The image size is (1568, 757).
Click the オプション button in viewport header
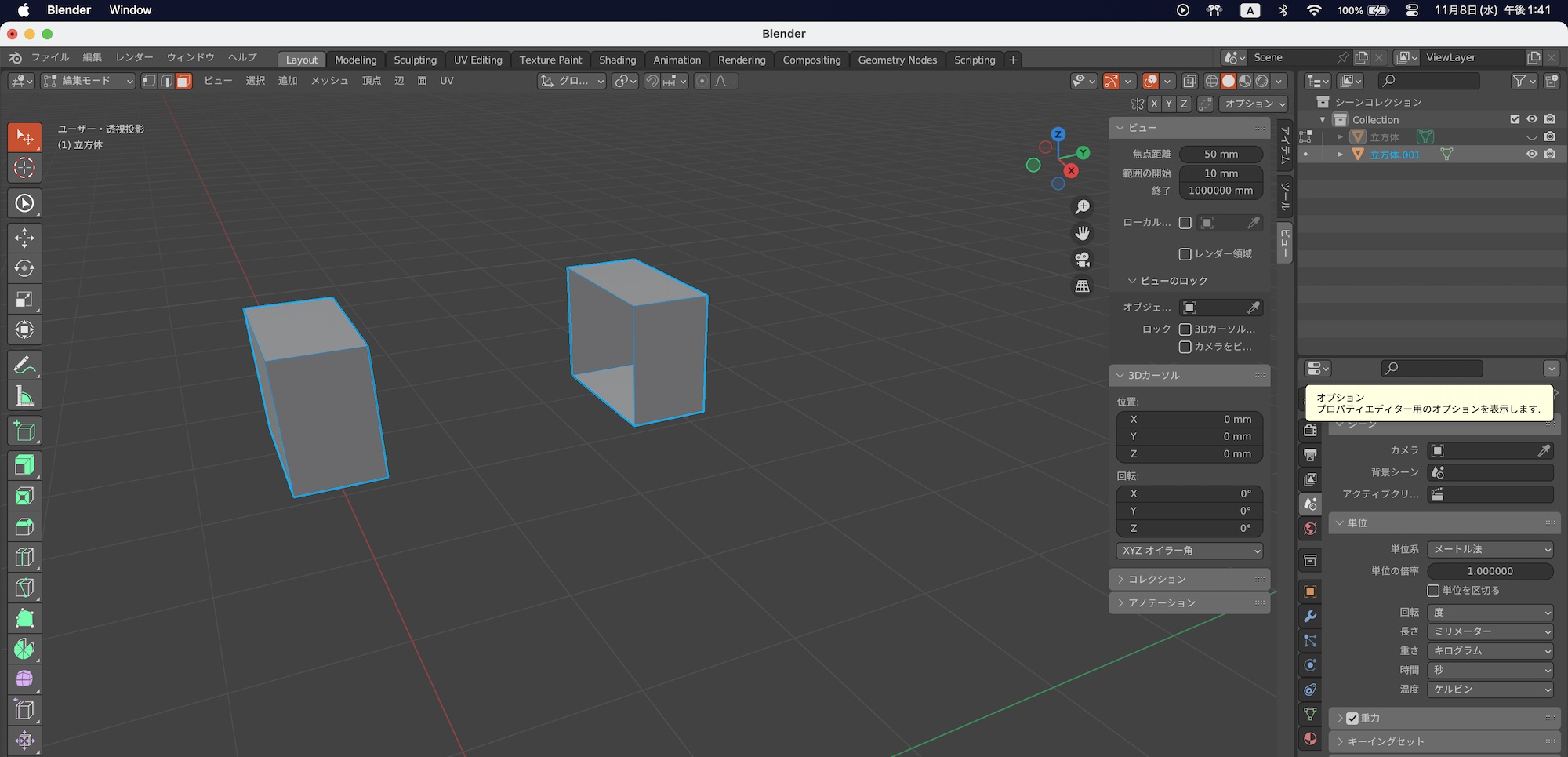click(x=1254, y=104)
